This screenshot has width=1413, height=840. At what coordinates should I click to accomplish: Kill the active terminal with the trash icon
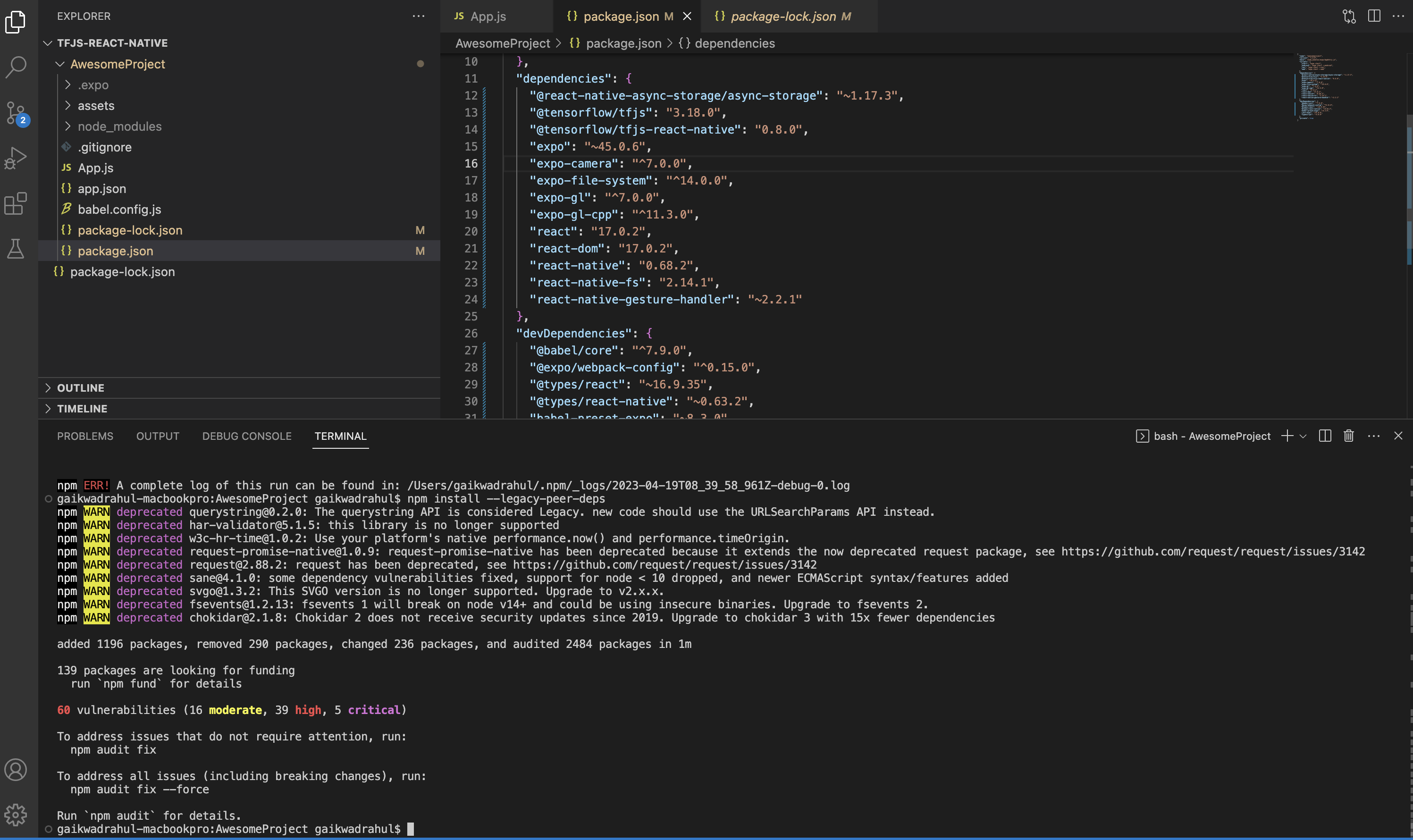(x=1348, y=436)
